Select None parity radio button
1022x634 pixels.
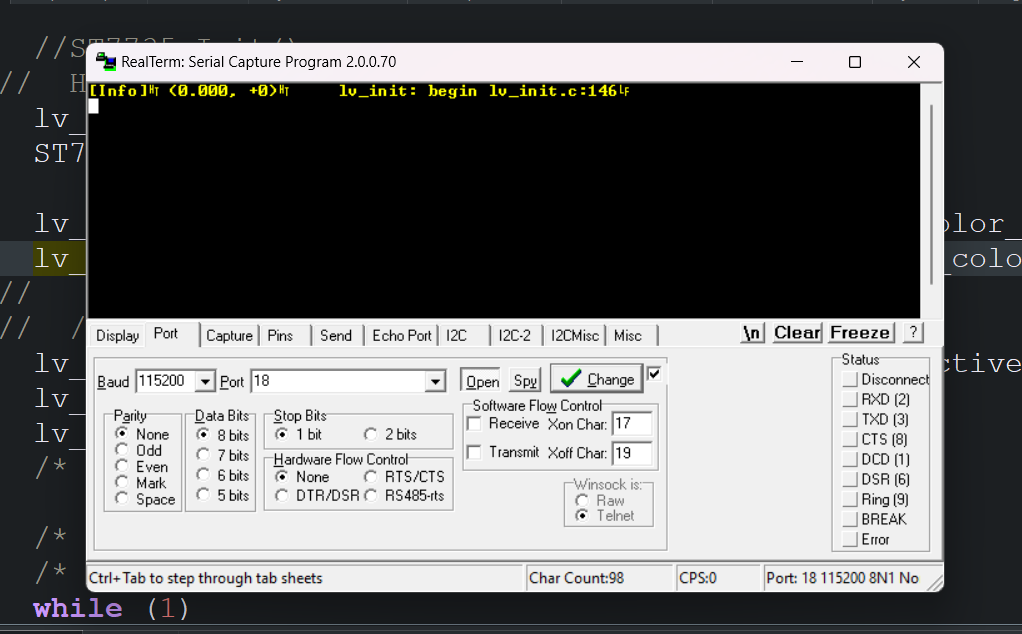pyautogui.click(x=122, y=433)
